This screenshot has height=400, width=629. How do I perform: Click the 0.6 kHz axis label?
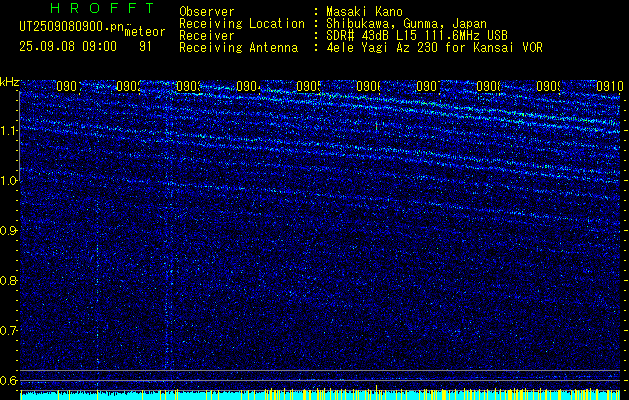(9, 380)
